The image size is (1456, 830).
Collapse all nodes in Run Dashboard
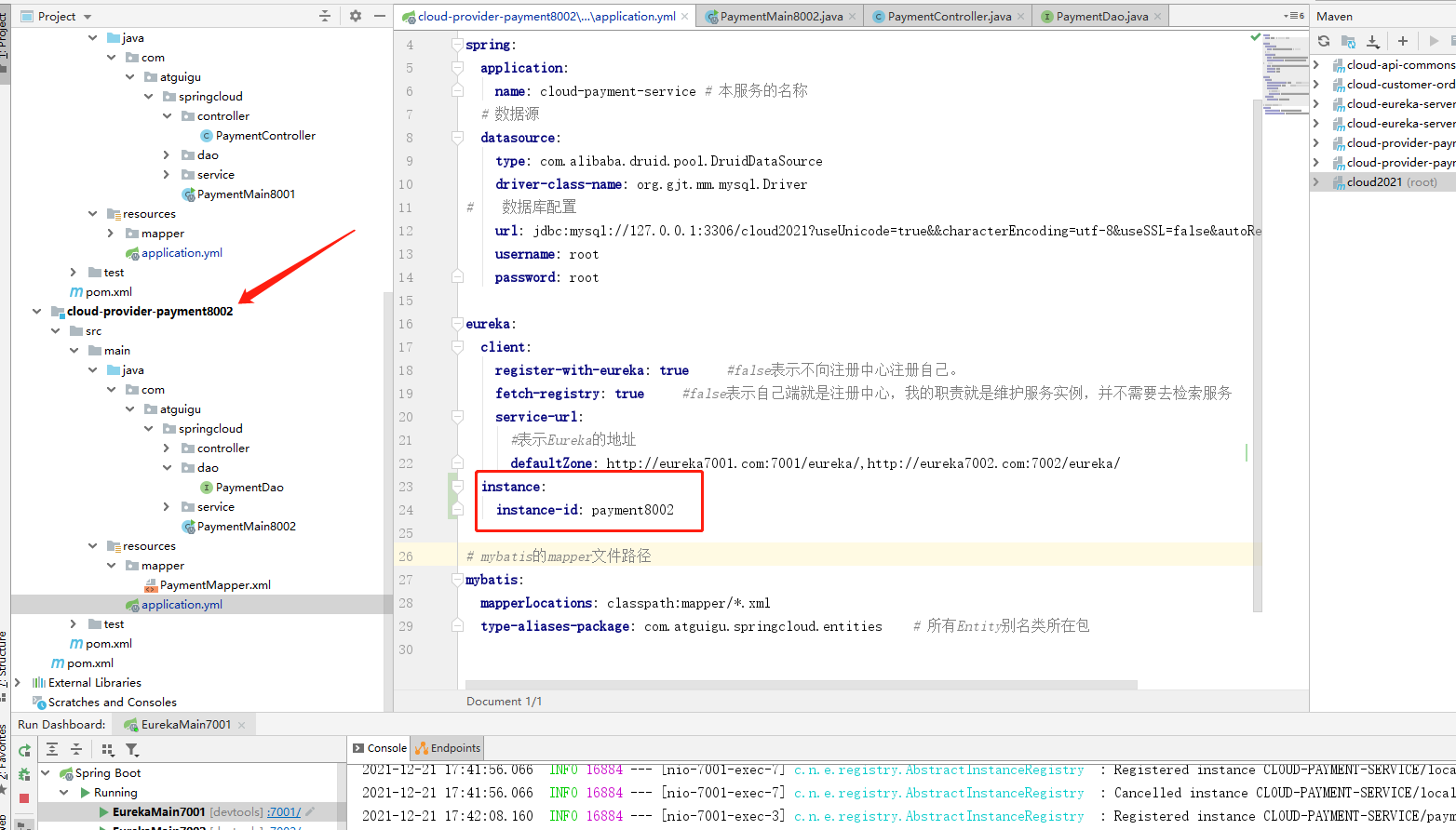(x=76, y=749)
